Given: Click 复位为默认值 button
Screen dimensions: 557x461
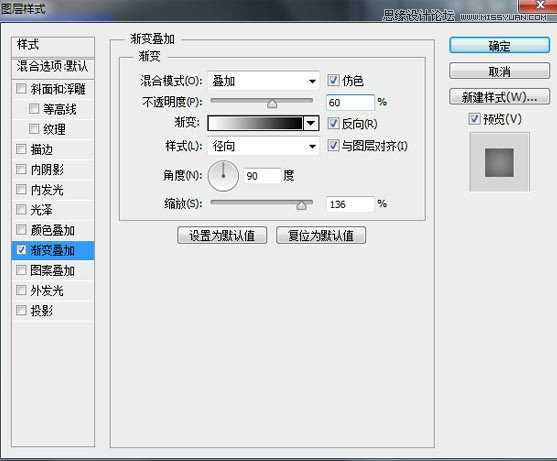Looking at the screenshot, I should (x=321, y=235).
